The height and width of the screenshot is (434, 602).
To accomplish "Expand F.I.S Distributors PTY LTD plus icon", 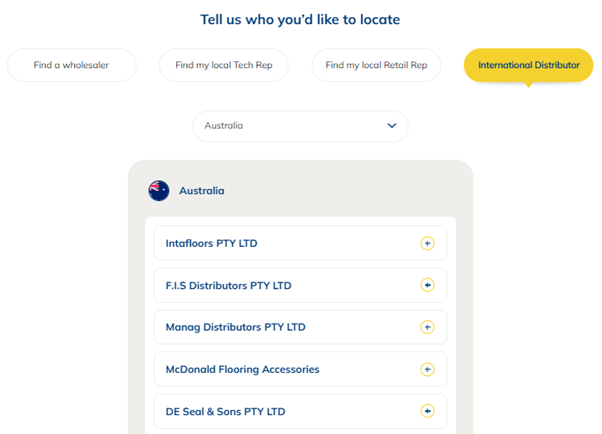I will (427, 285).
